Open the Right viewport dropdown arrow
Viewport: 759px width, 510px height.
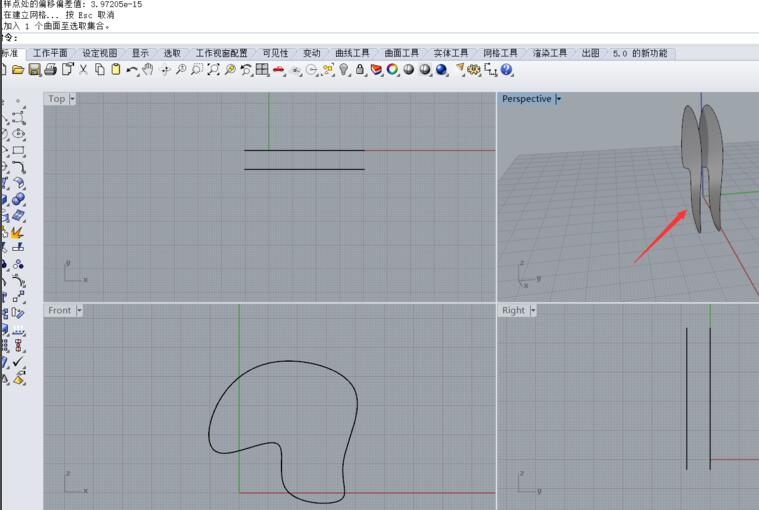(x=533, y=311)
